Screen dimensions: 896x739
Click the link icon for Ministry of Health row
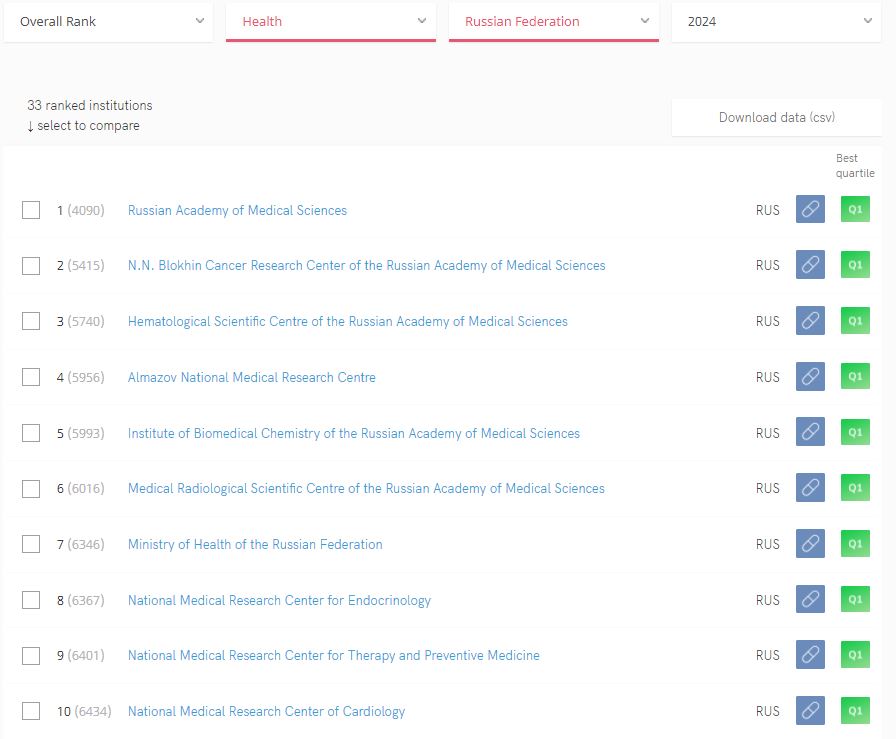[810, 544]
